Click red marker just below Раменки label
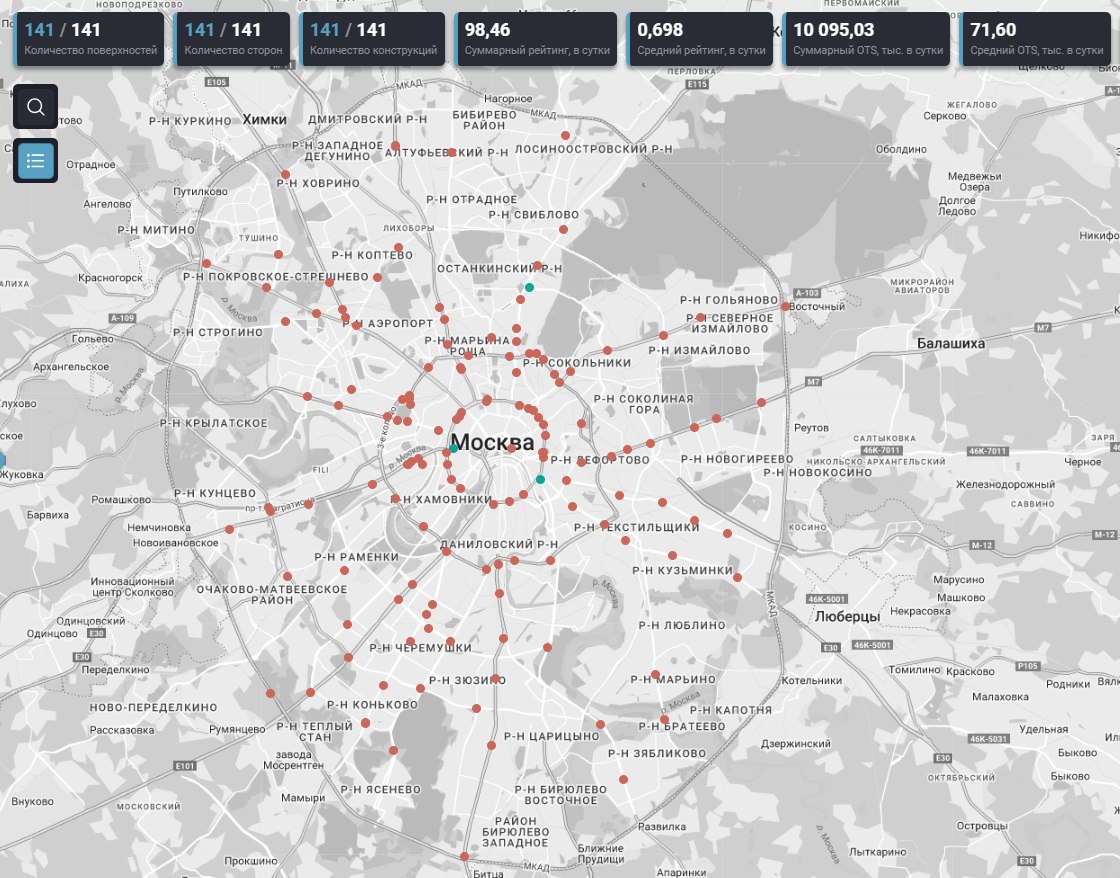Image resolution: width=1120 pixels, height=878 pixels. pyautogui.click(x=344, y=570)
